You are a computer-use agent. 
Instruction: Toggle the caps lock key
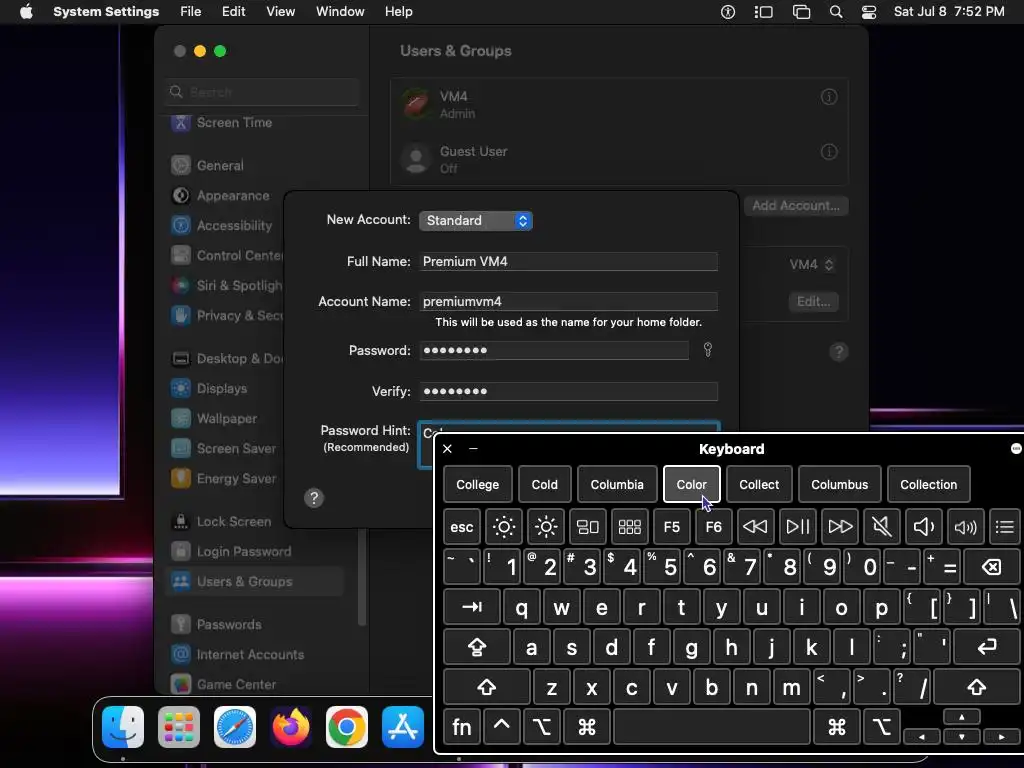tap(477, 647)
